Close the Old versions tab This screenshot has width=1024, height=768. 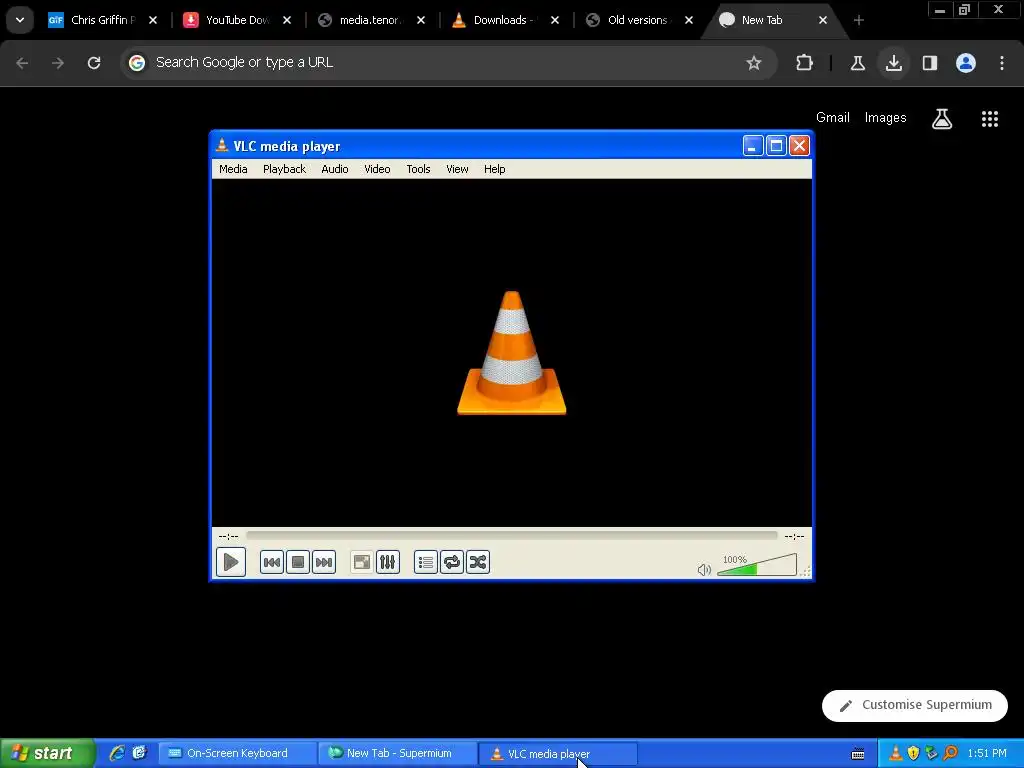[688, 20]
